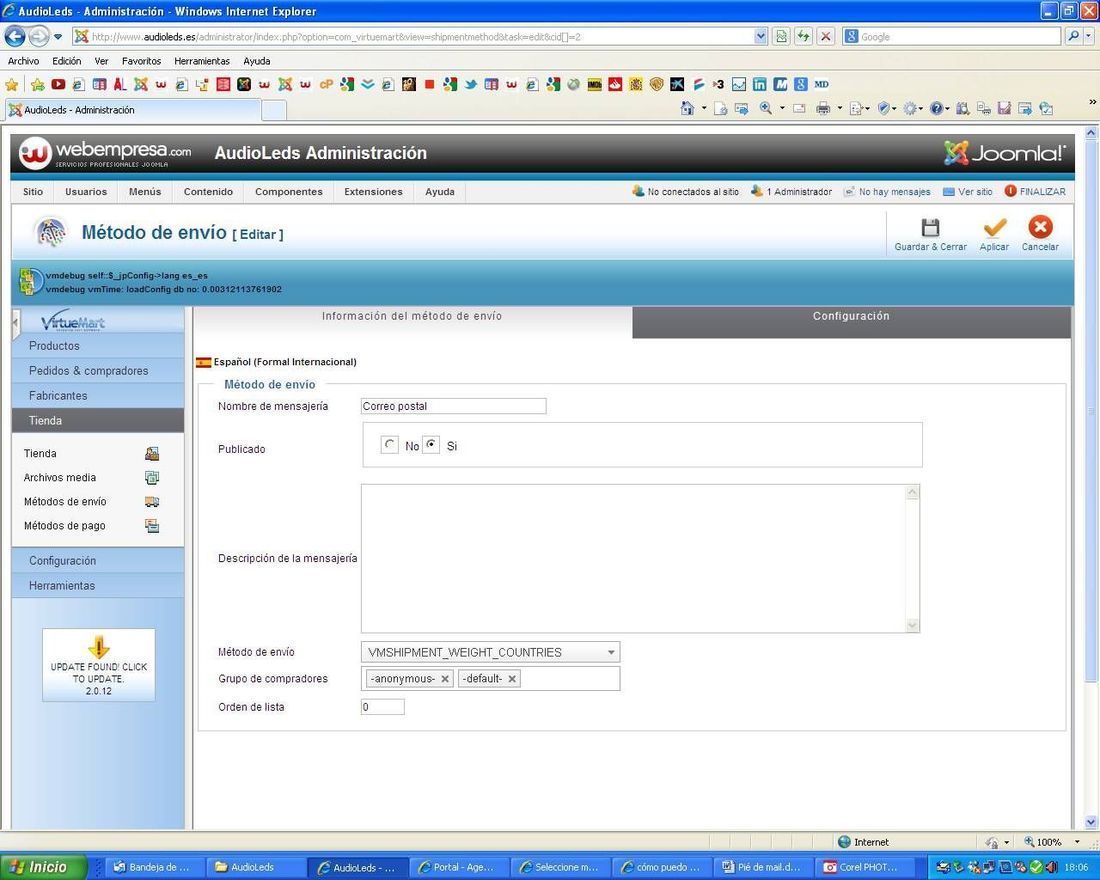Click the IE Print toolbar icon
1100x880 pixels.
point(823,108)
